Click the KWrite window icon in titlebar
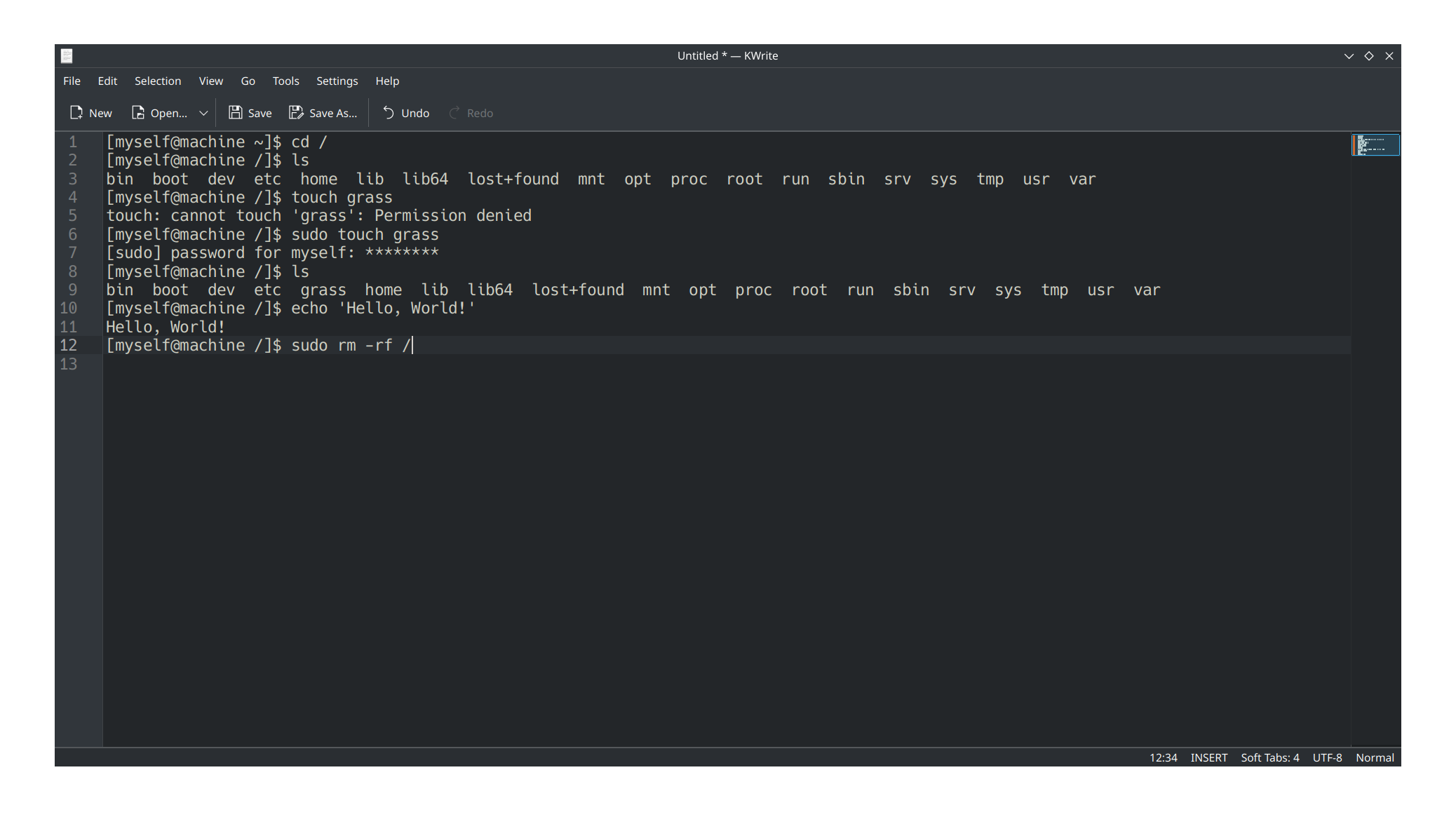 point(67,56)
